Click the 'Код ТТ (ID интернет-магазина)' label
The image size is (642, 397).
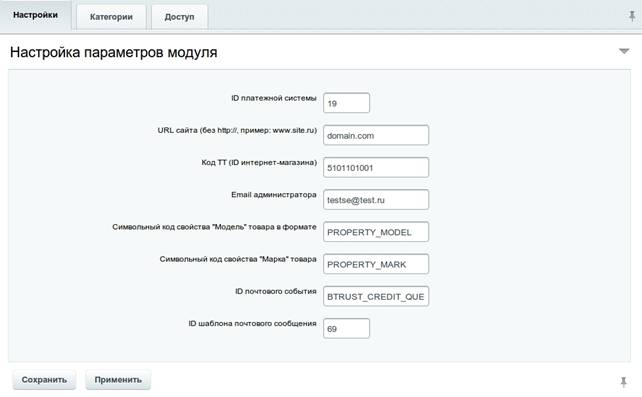259,162
